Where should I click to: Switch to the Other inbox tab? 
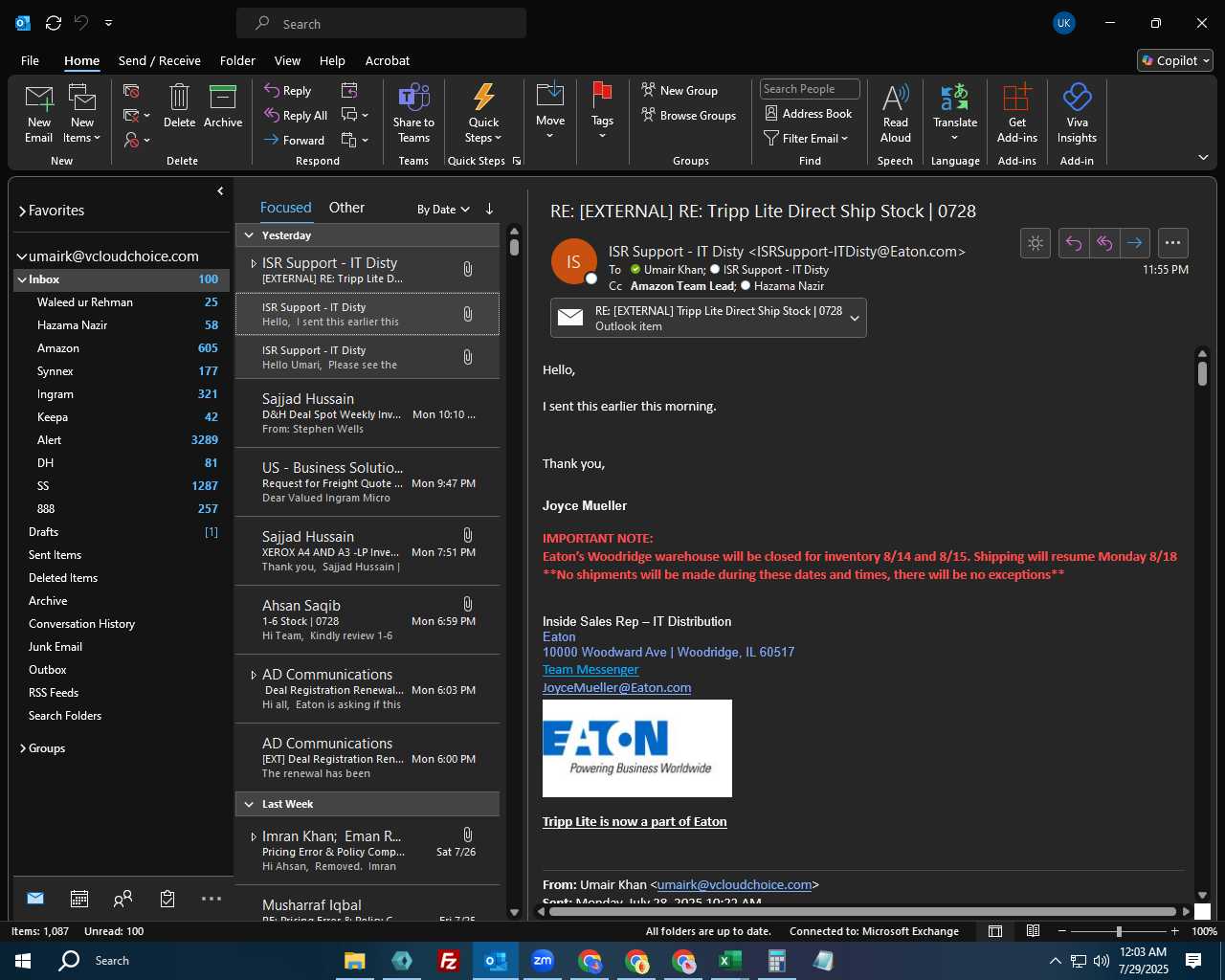coord(346,208)
